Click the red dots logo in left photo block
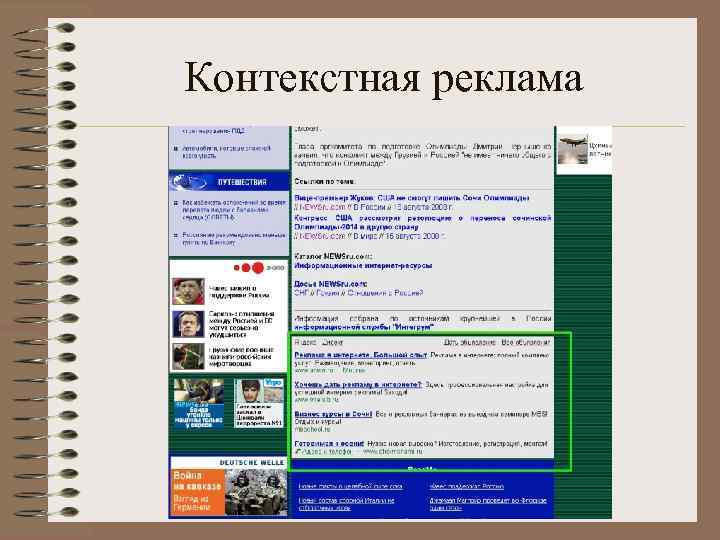The height and width of the screenshot is (540, 720). (249, 268)
